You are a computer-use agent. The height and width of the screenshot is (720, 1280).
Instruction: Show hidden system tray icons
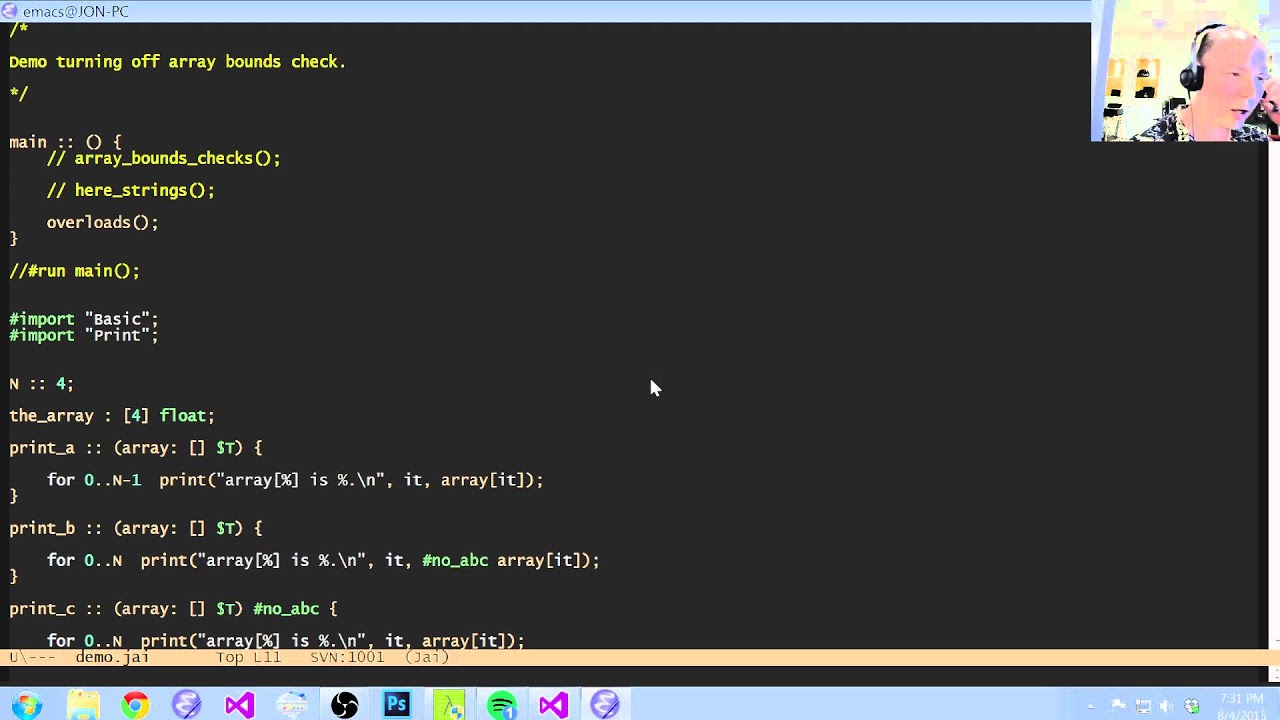[x=1091, y=706]
